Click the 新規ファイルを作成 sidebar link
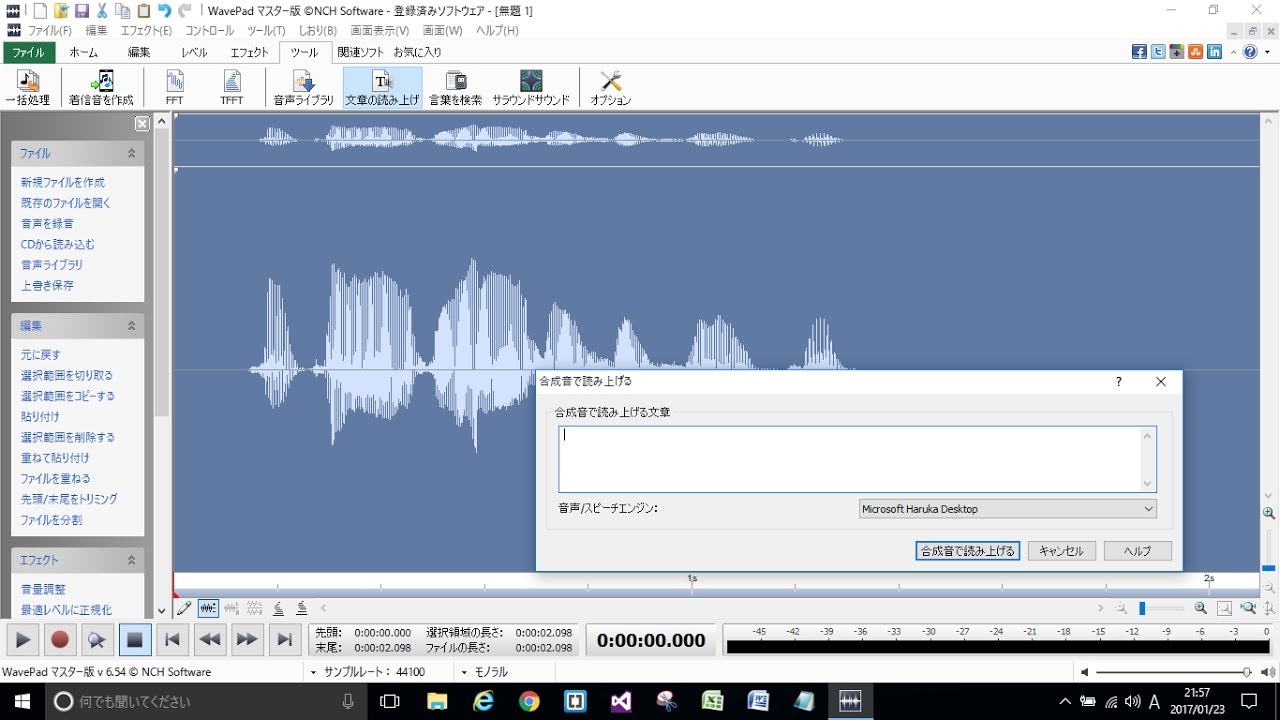Image resolution: width=1280 pixels, height=720 pixels. click(x=63, y=183)
